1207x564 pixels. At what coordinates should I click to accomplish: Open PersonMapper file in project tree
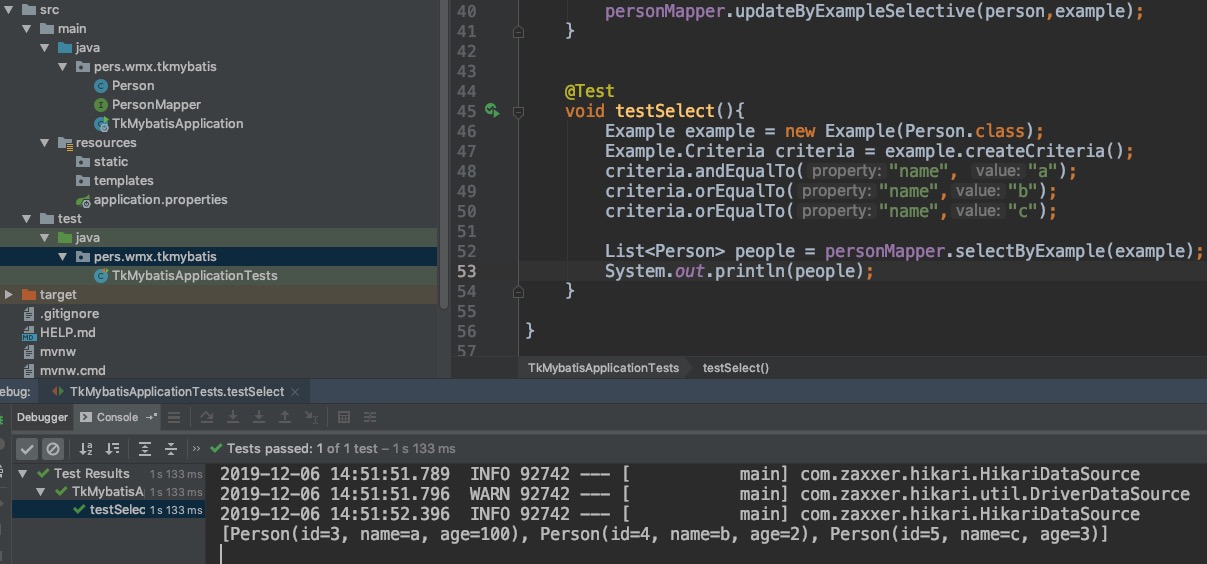[x=156, y=105]
